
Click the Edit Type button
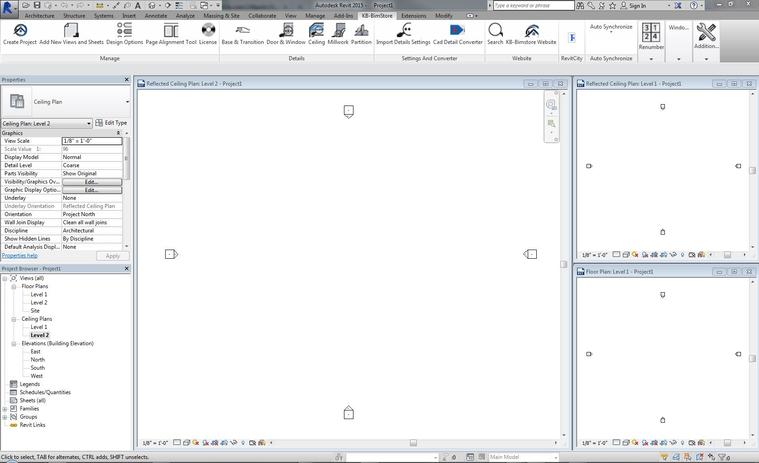coord(112,123)
